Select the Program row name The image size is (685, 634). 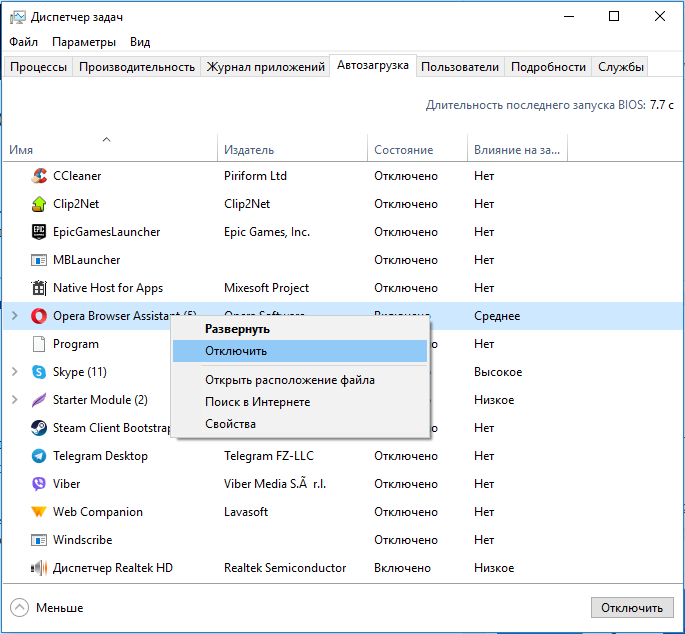click(x=76, y=344)
